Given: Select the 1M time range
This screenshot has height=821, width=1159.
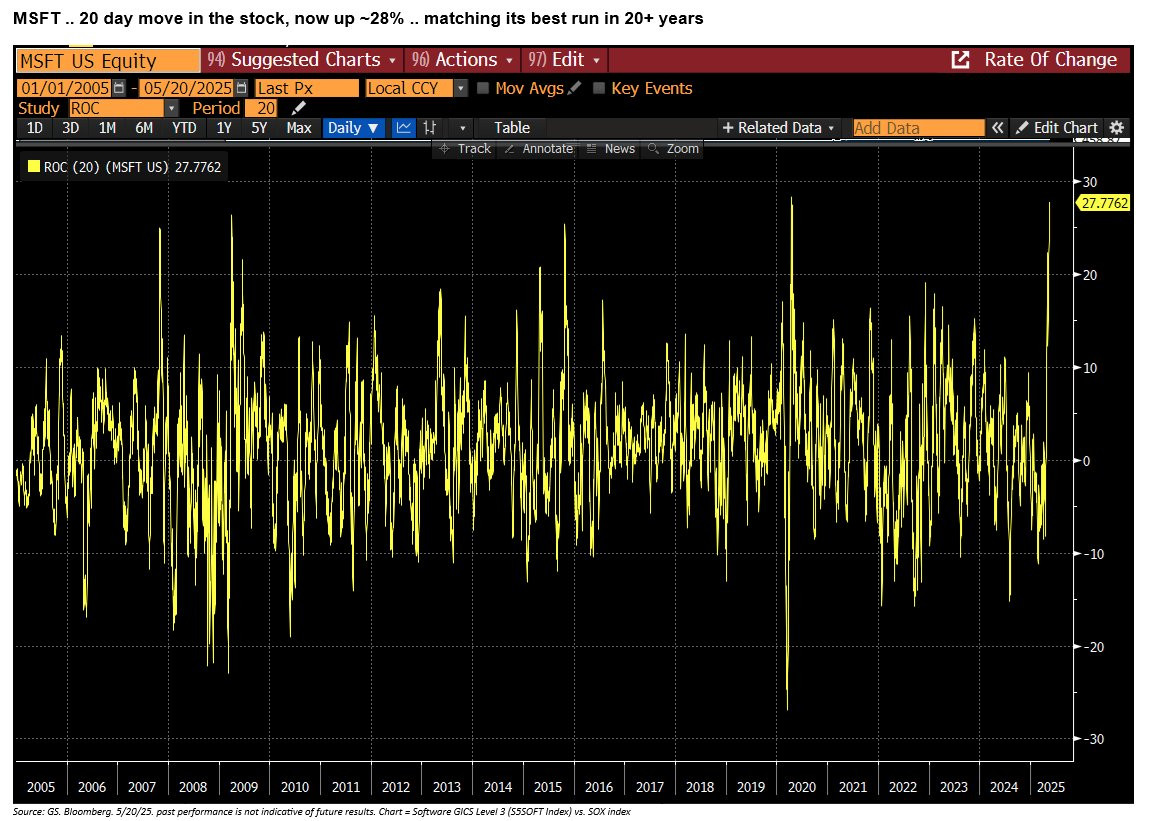Looking at the screenshot, I should [107, 128].
